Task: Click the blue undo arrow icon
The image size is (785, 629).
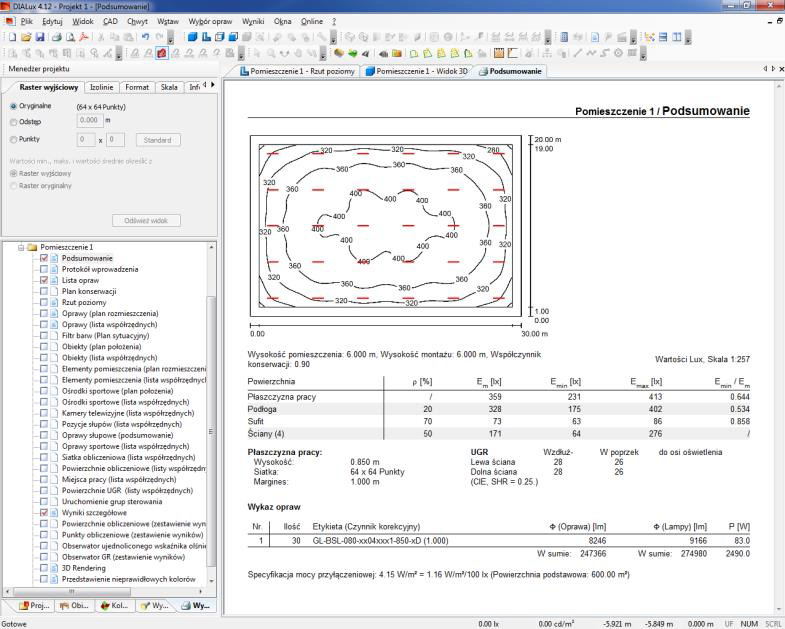Action: 145,37
